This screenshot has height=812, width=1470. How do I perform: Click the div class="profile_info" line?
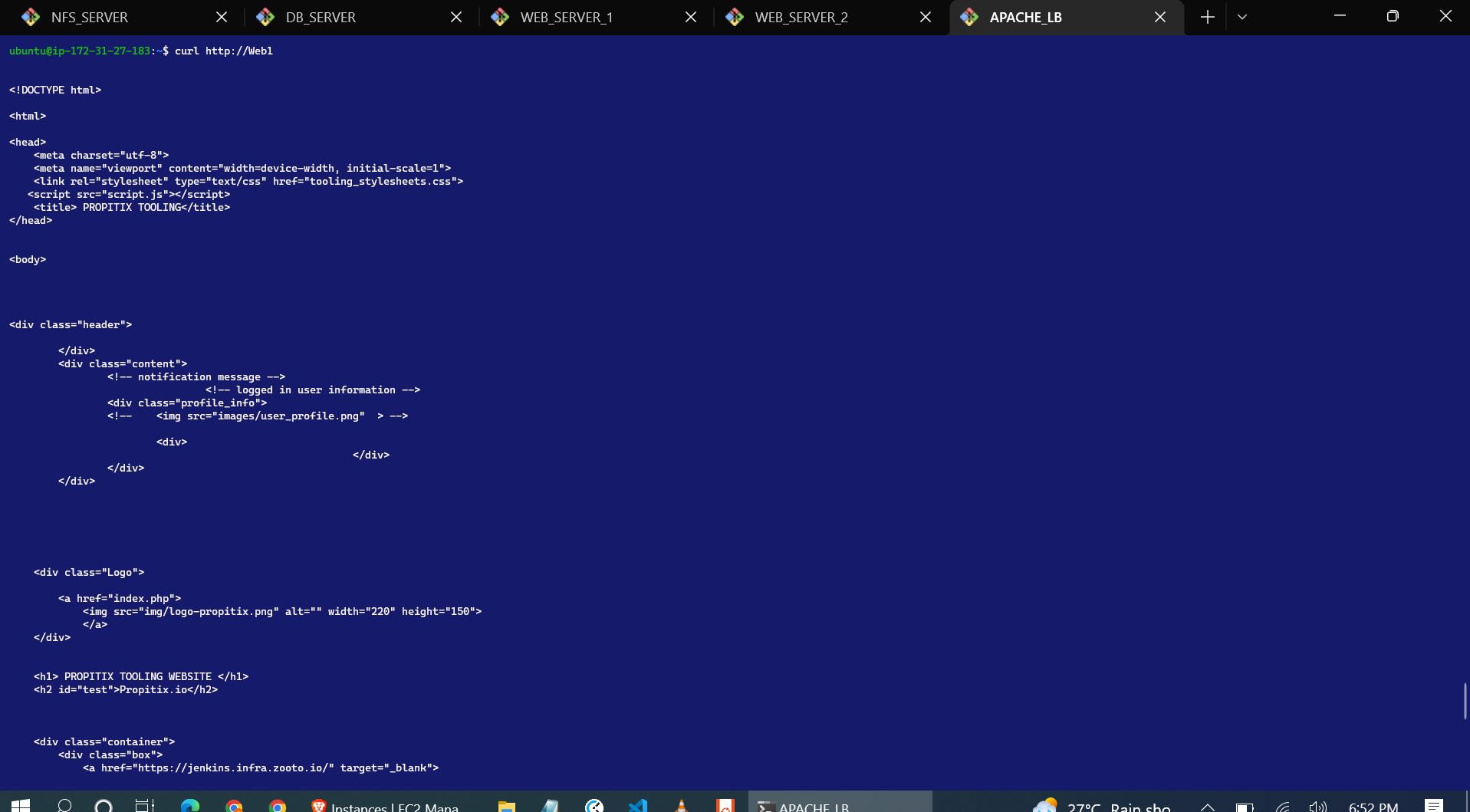point(187,403)
